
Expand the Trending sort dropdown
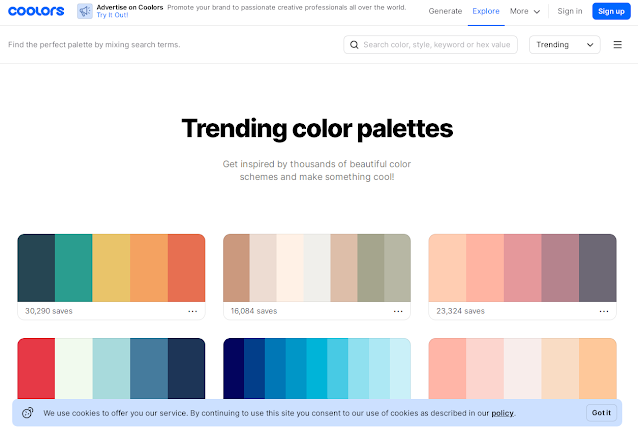564,45
